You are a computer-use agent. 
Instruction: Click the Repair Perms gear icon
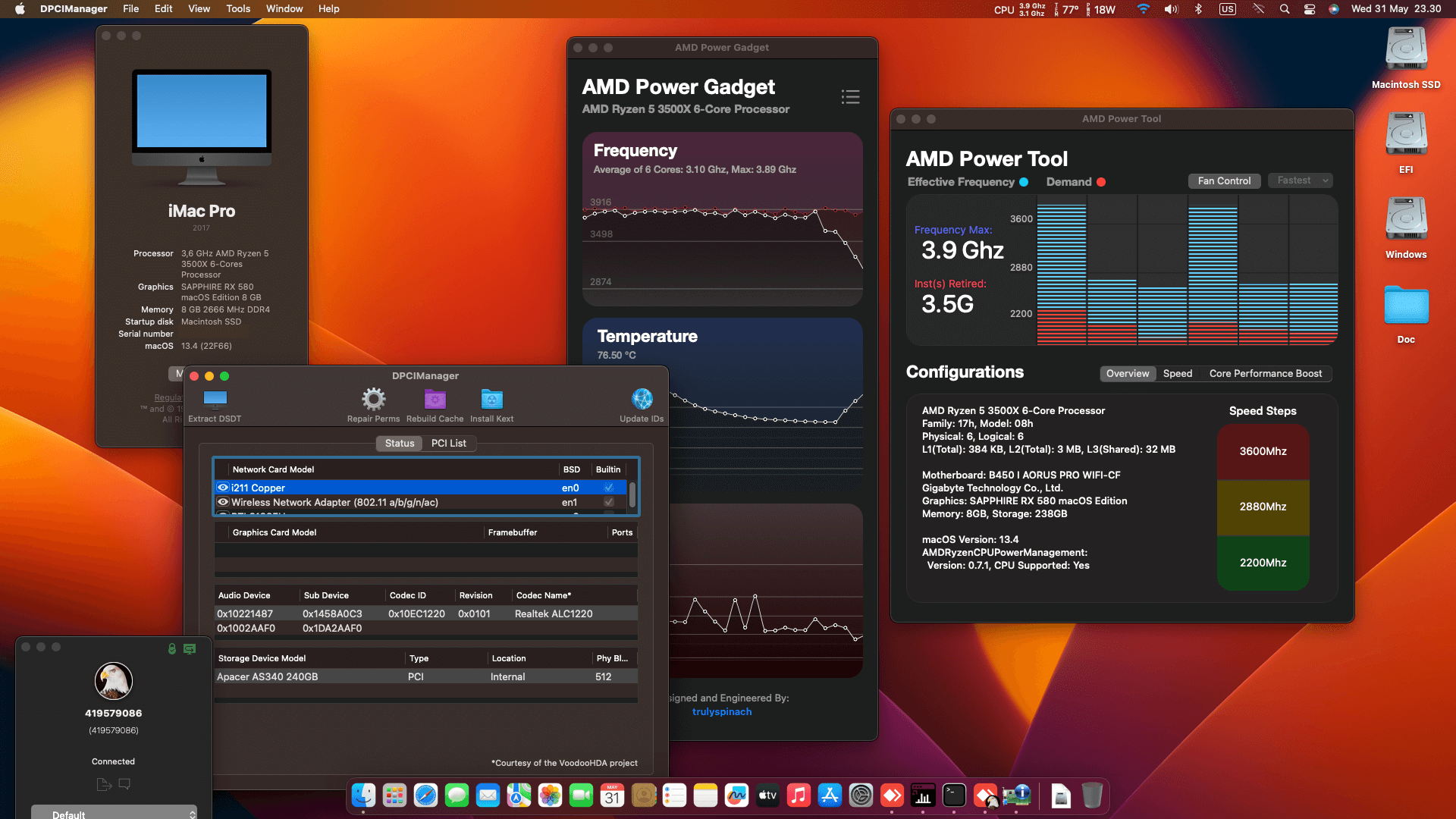tap(372, 400)
